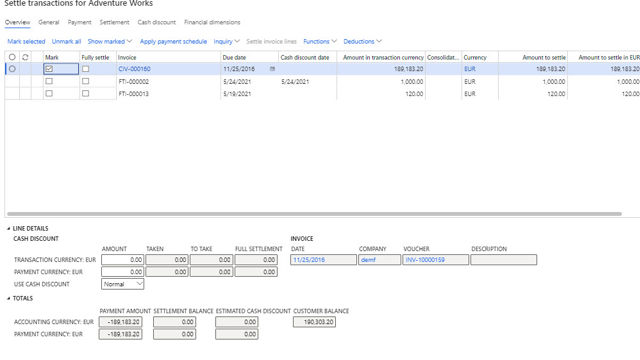The image size is (640, 360).
Task: Click due date cell 5/19/2021
Action: tap(249, 94)
